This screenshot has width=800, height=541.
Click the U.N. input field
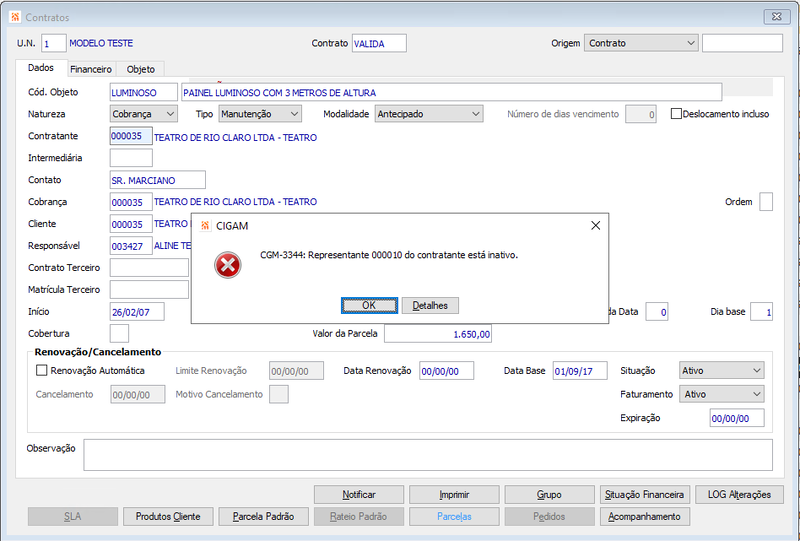tap(54, 43)
